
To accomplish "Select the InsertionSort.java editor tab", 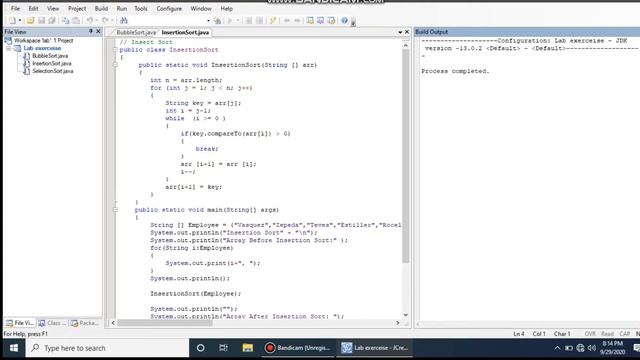I will pos(185,32).
